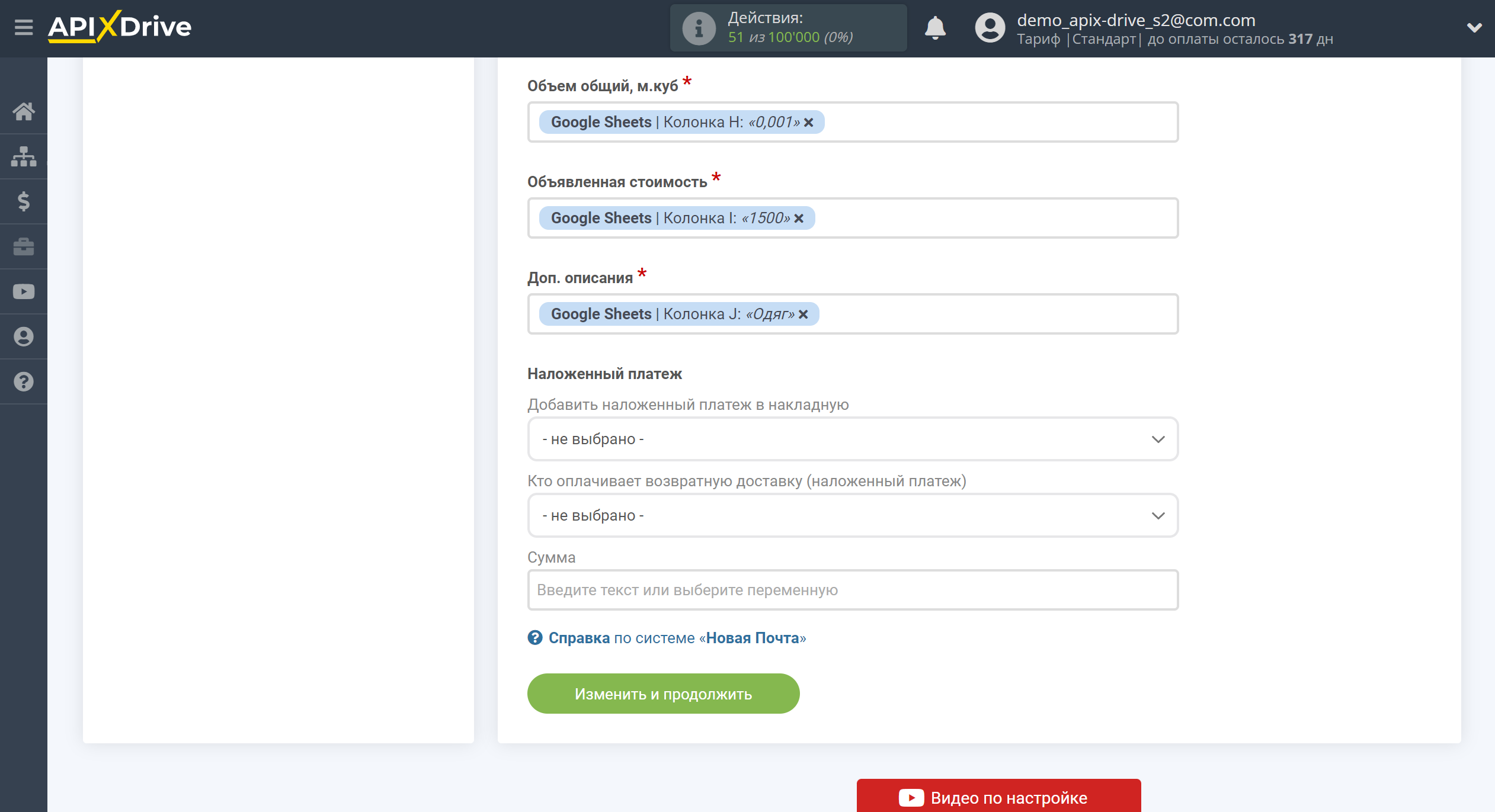Open the billing dollar icon

(24, 201)
